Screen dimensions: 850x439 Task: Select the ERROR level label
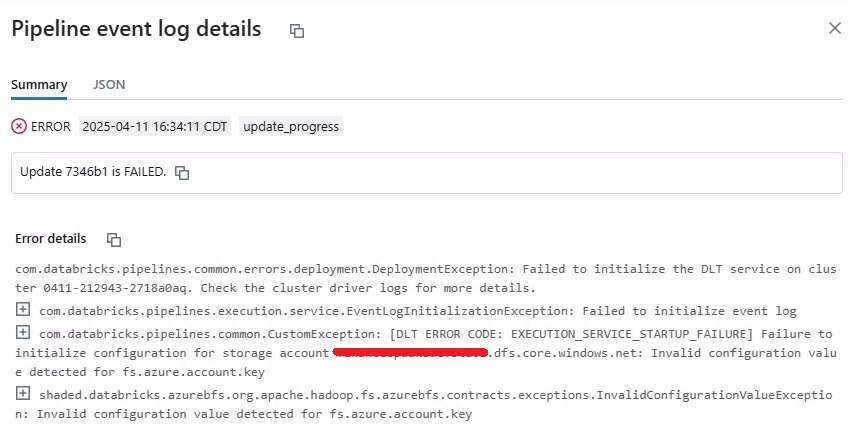51,127
